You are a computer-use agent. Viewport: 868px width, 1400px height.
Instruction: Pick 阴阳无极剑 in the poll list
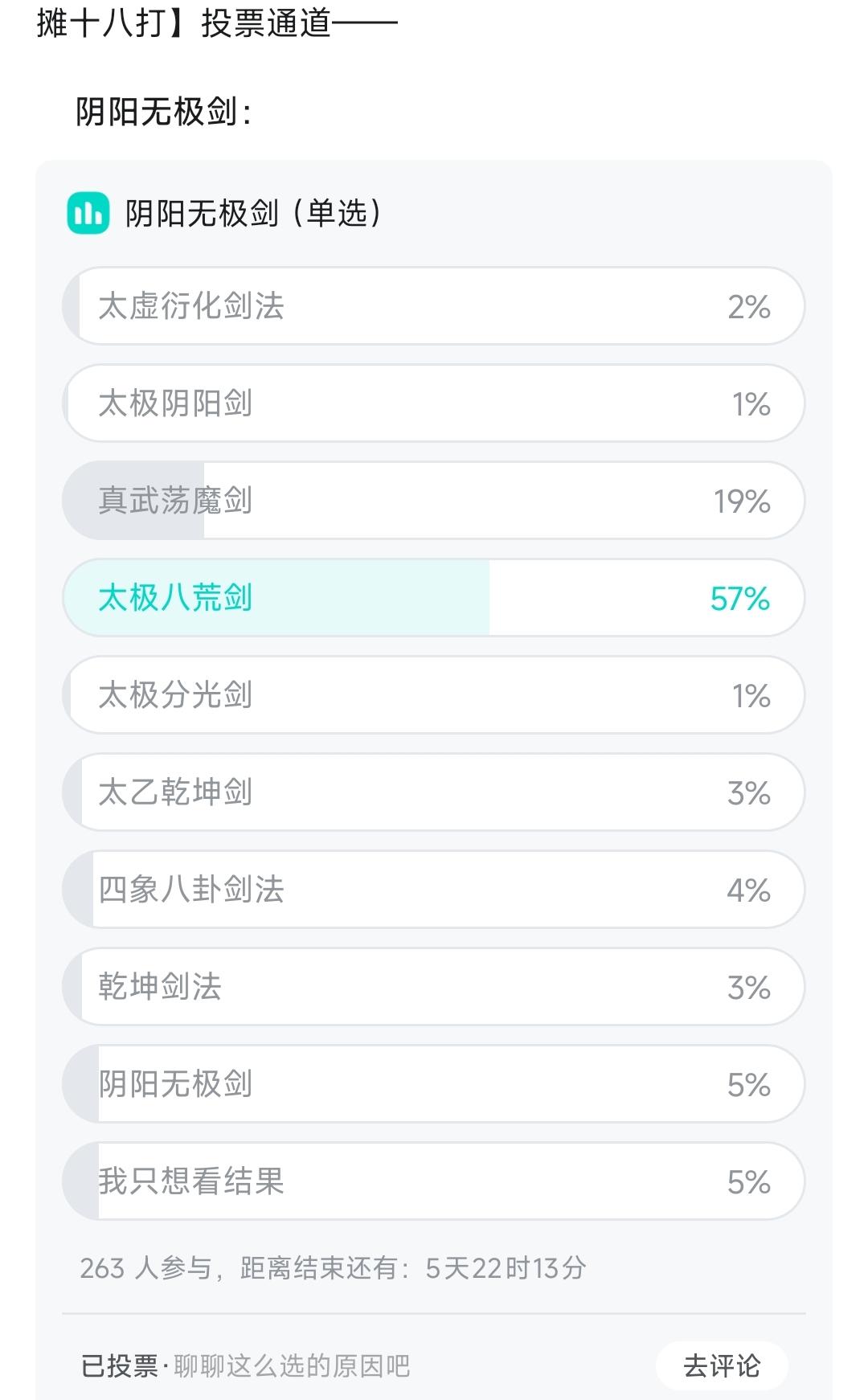[433, 1084]
